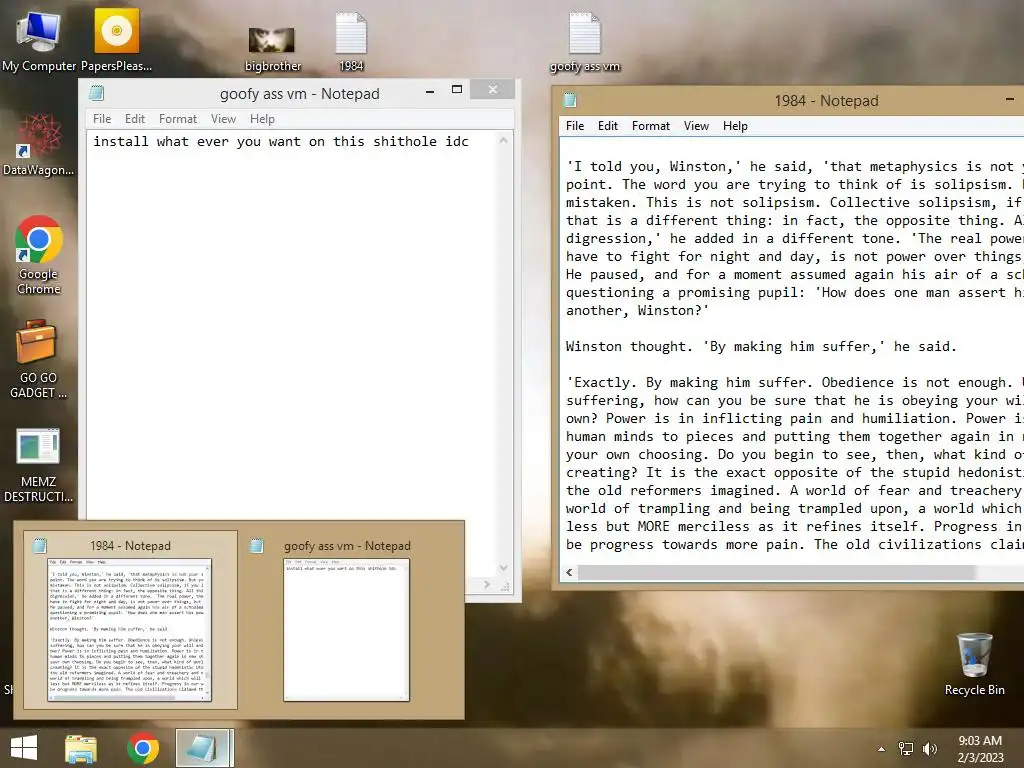Screen dimensions: 1024x768
Task: Open Edit menu in goofy ass vm Notepad
Action: coord(135,119)
